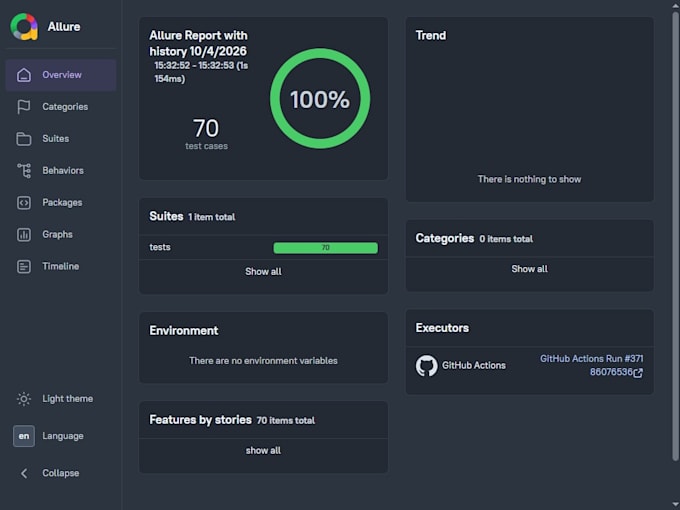The height and width of the screenshot is (510, 680).
Task: Click 'There is nothing to show' message
Action: [530, 180]
